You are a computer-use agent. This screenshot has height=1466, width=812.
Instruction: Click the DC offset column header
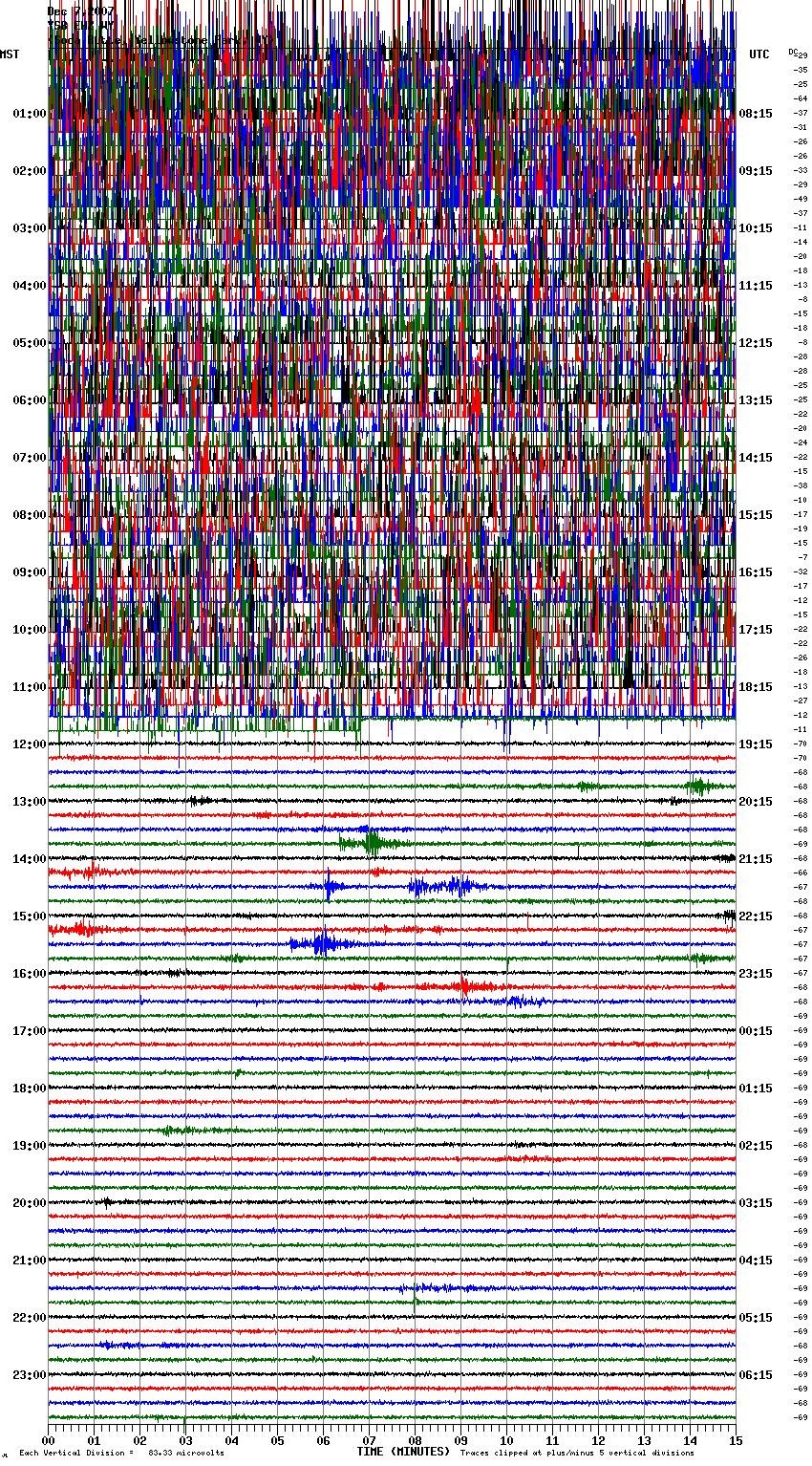tap(795, 52)
